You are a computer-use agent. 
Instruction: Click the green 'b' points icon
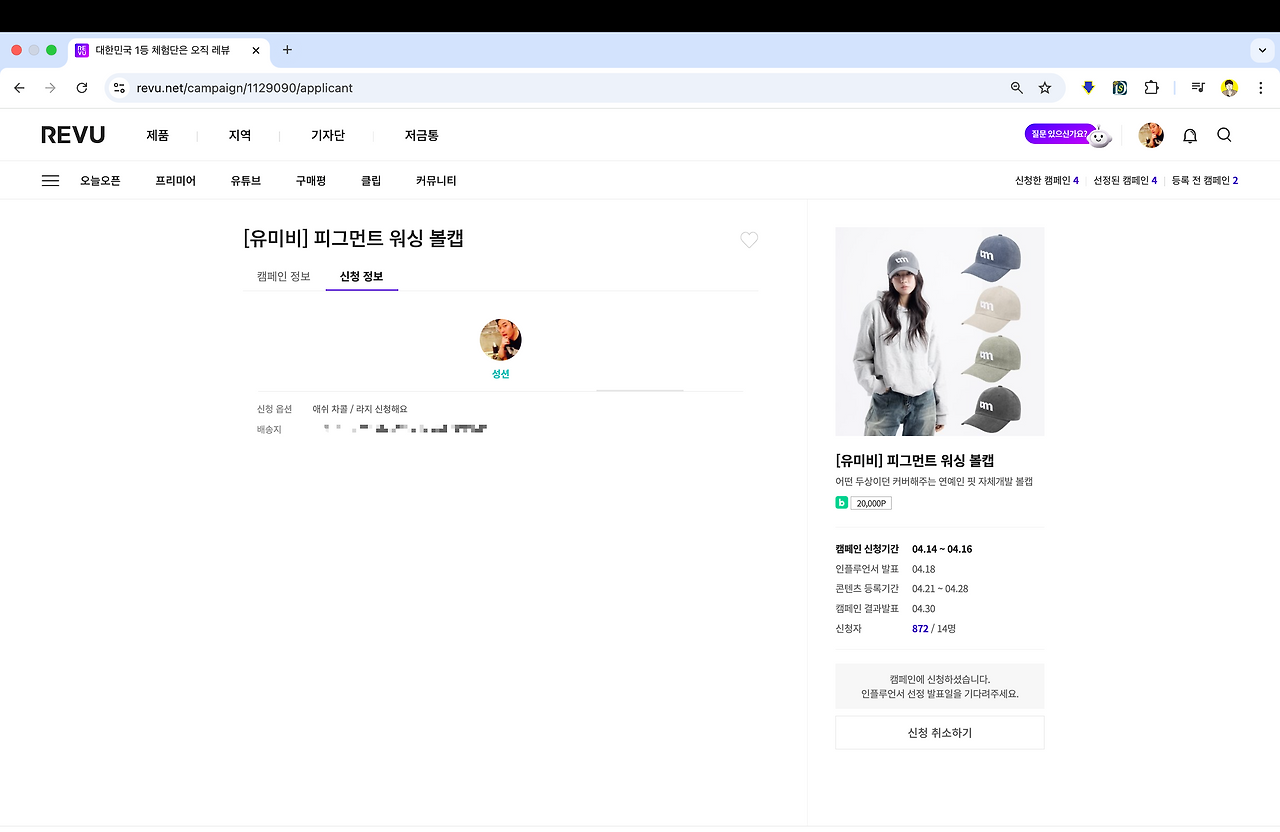842,502
